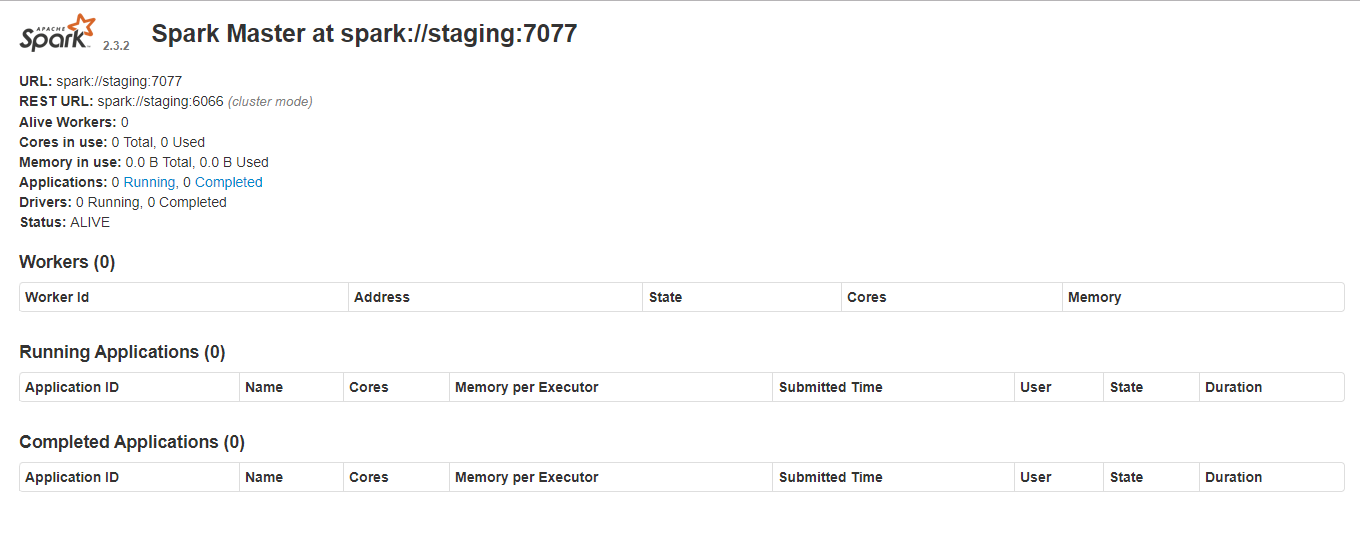Screen dimensions: 1360x546
Task: Click Cores header in Completed Applications table
Action: pyautogui.click(x=368, y=477)
